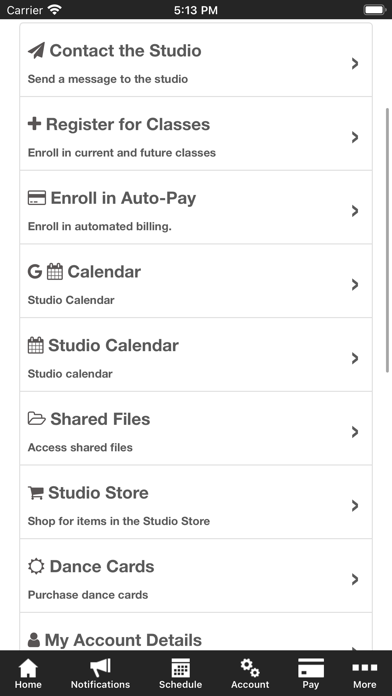Tap the shopping cart icon for Studio Store

coord(36,493)
